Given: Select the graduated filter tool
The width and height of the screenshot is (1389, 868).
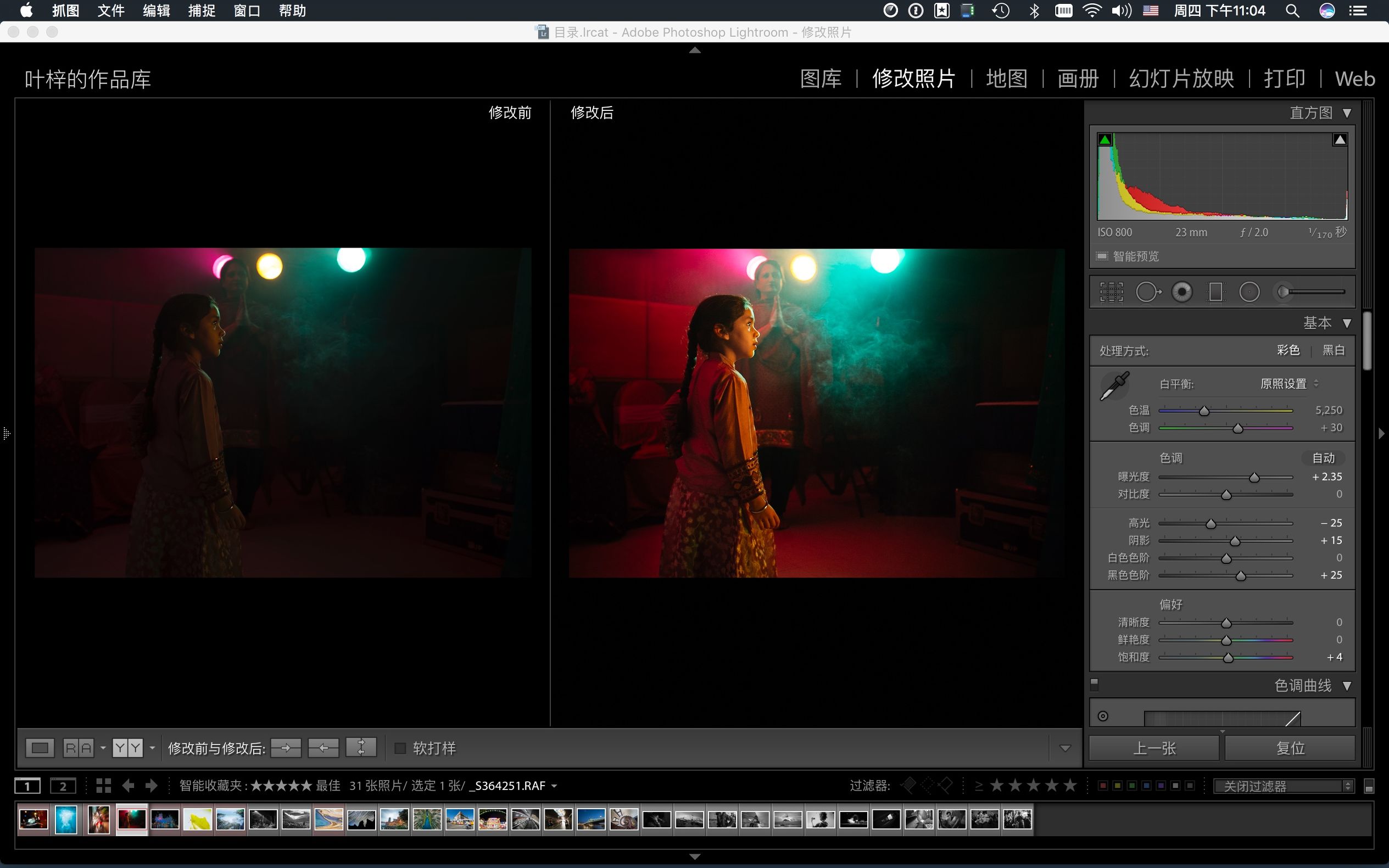Looking at the screenshot, I should click(1215, 292).
